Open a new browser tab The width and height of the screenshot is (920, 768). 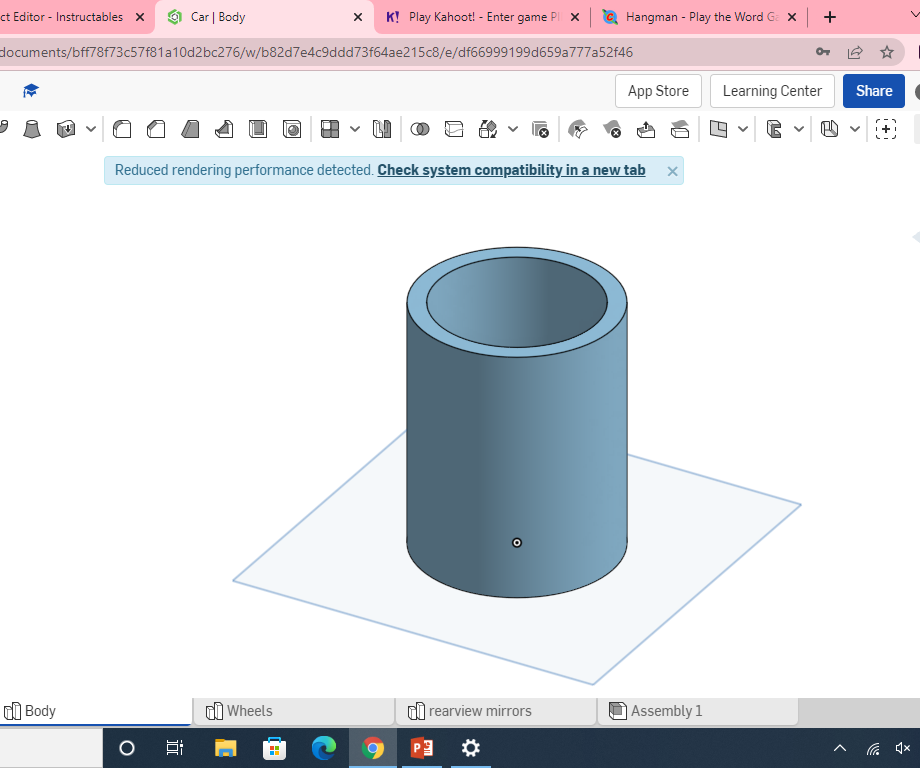click(830, 17)
